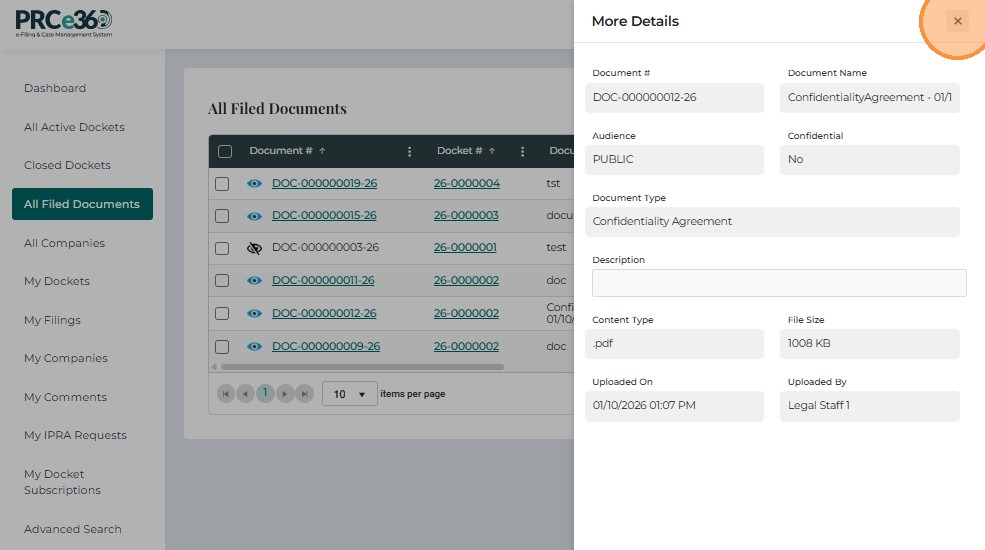Go to first page pager button
This screenshot has height=550, width=985.
(226, 394)
